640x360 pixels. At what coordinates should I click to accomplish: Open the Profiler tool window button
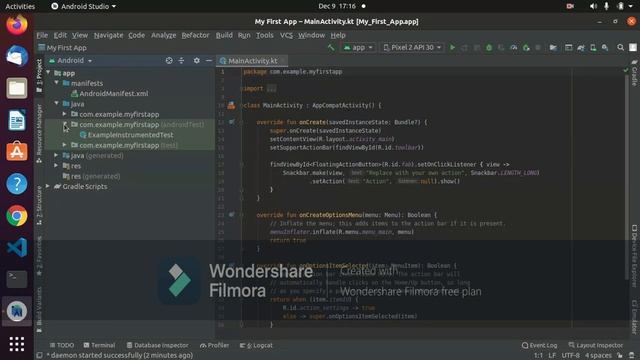point(214,345)
